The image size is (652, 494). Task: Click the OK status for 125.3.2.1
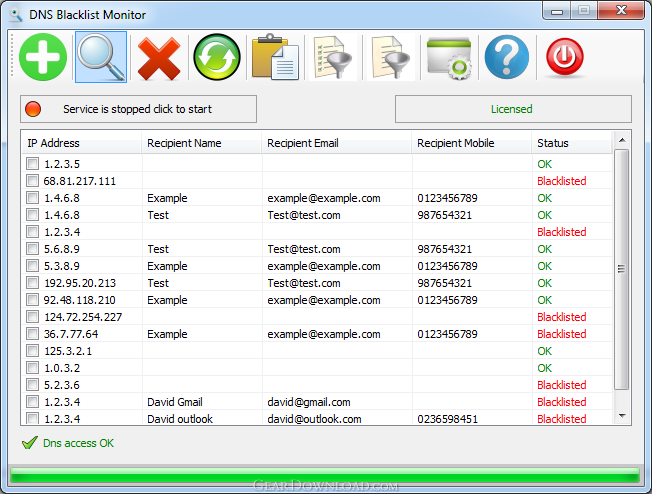point(544,351)
